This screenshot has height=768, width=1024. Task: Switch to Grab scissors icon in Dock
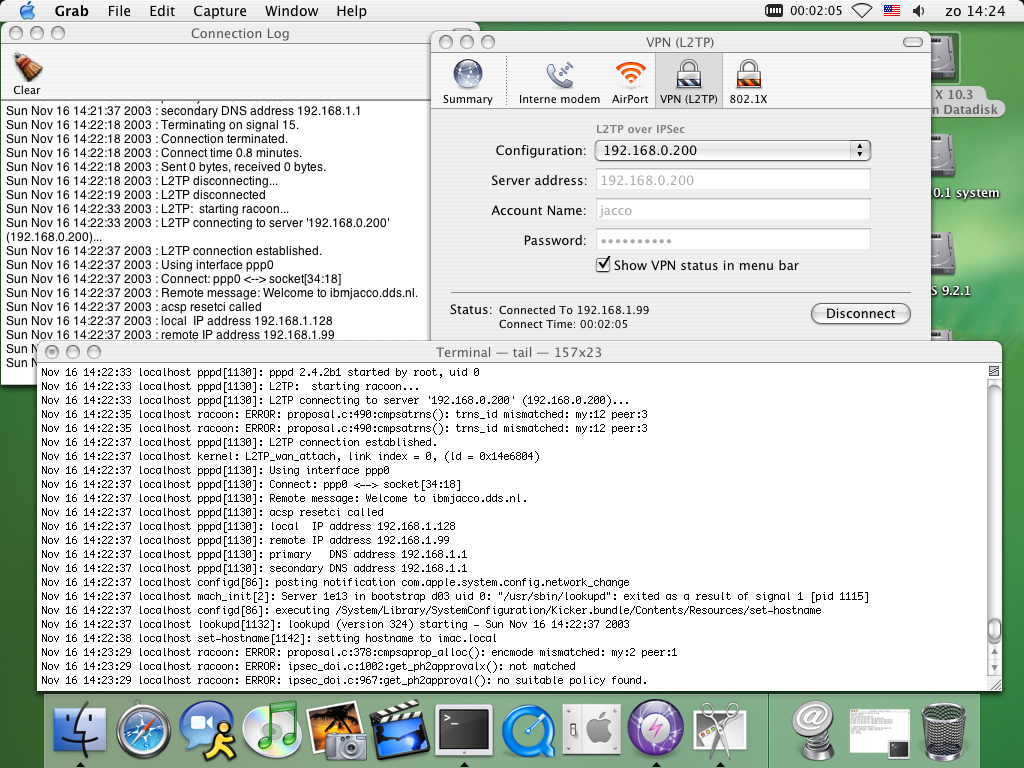[x=720, y=729]
